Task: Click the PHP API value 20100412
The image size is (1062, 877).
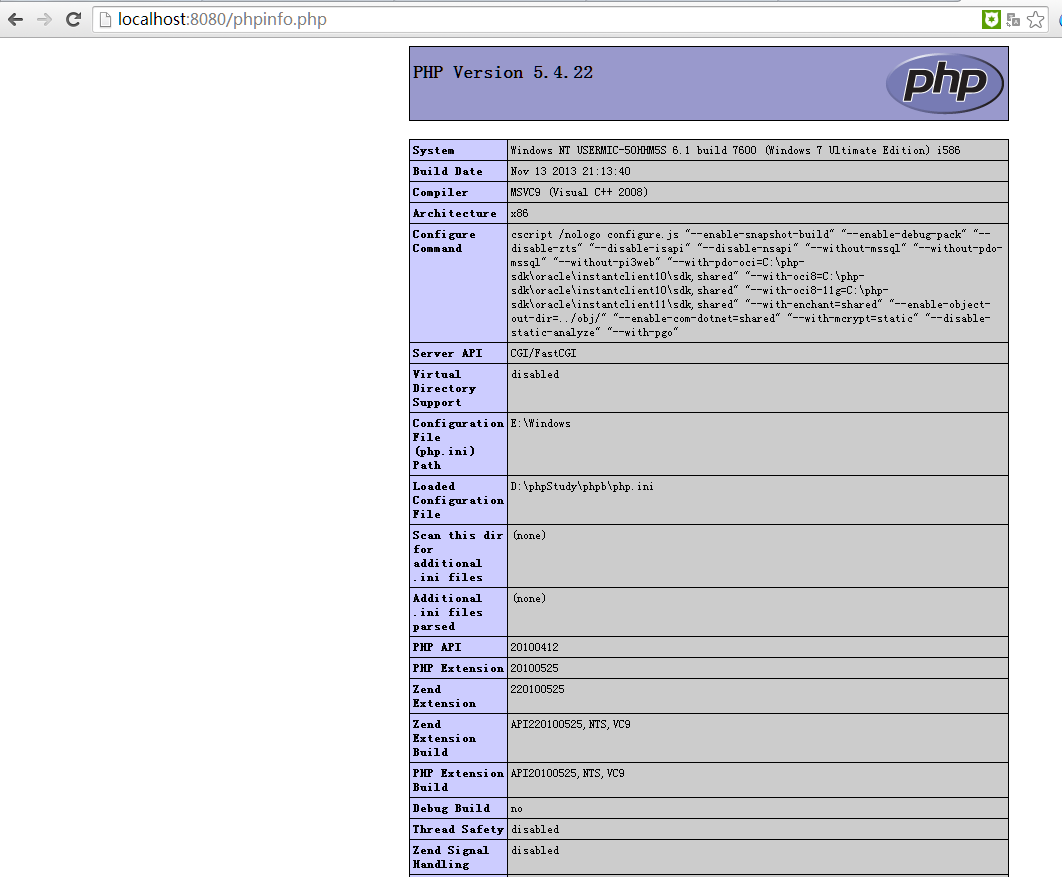Action: tap(536, 647)
